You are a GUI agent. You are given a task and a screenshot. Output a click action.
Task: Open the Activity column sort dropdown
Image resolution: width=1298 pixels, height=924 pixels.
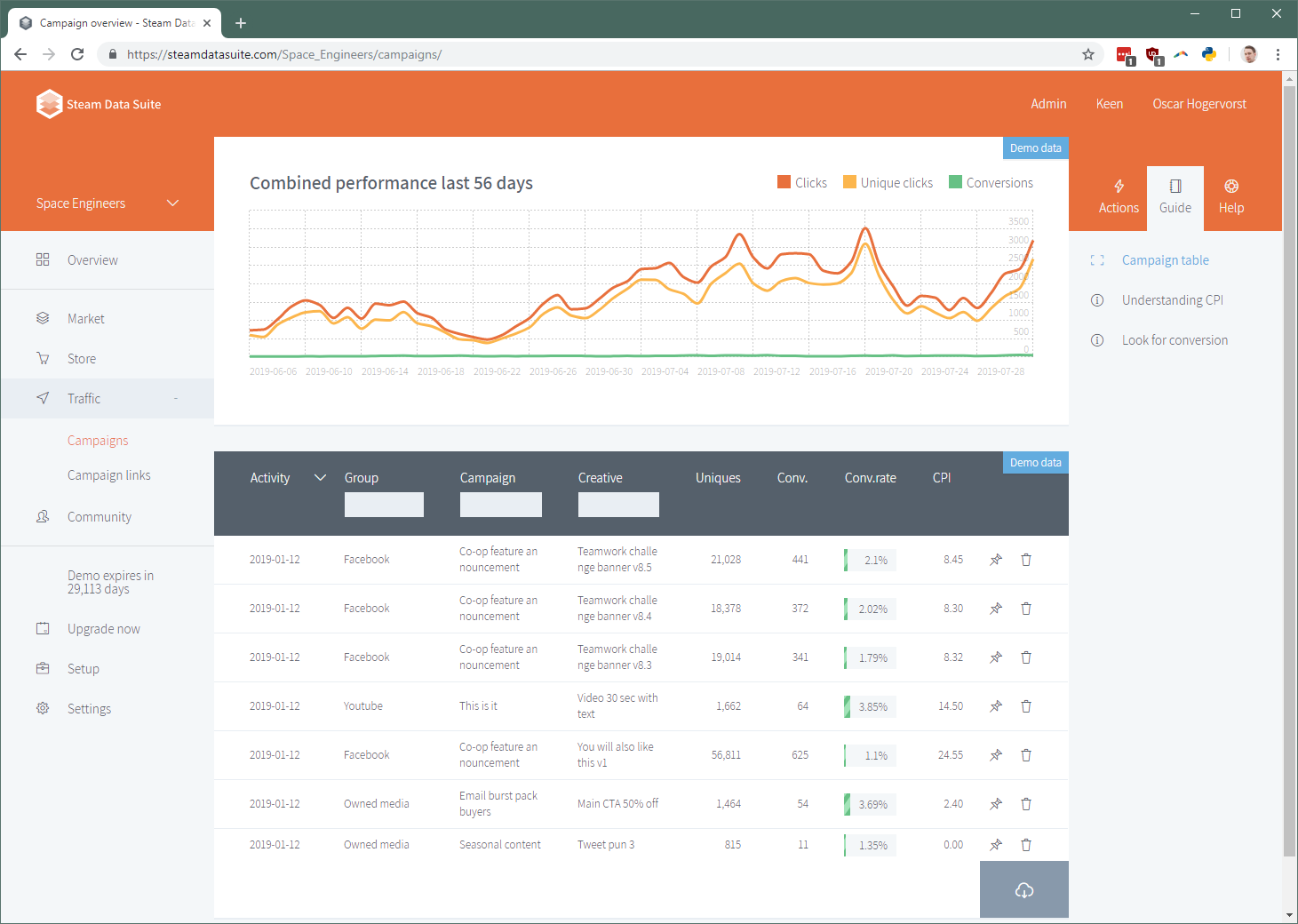pos(320,477)
